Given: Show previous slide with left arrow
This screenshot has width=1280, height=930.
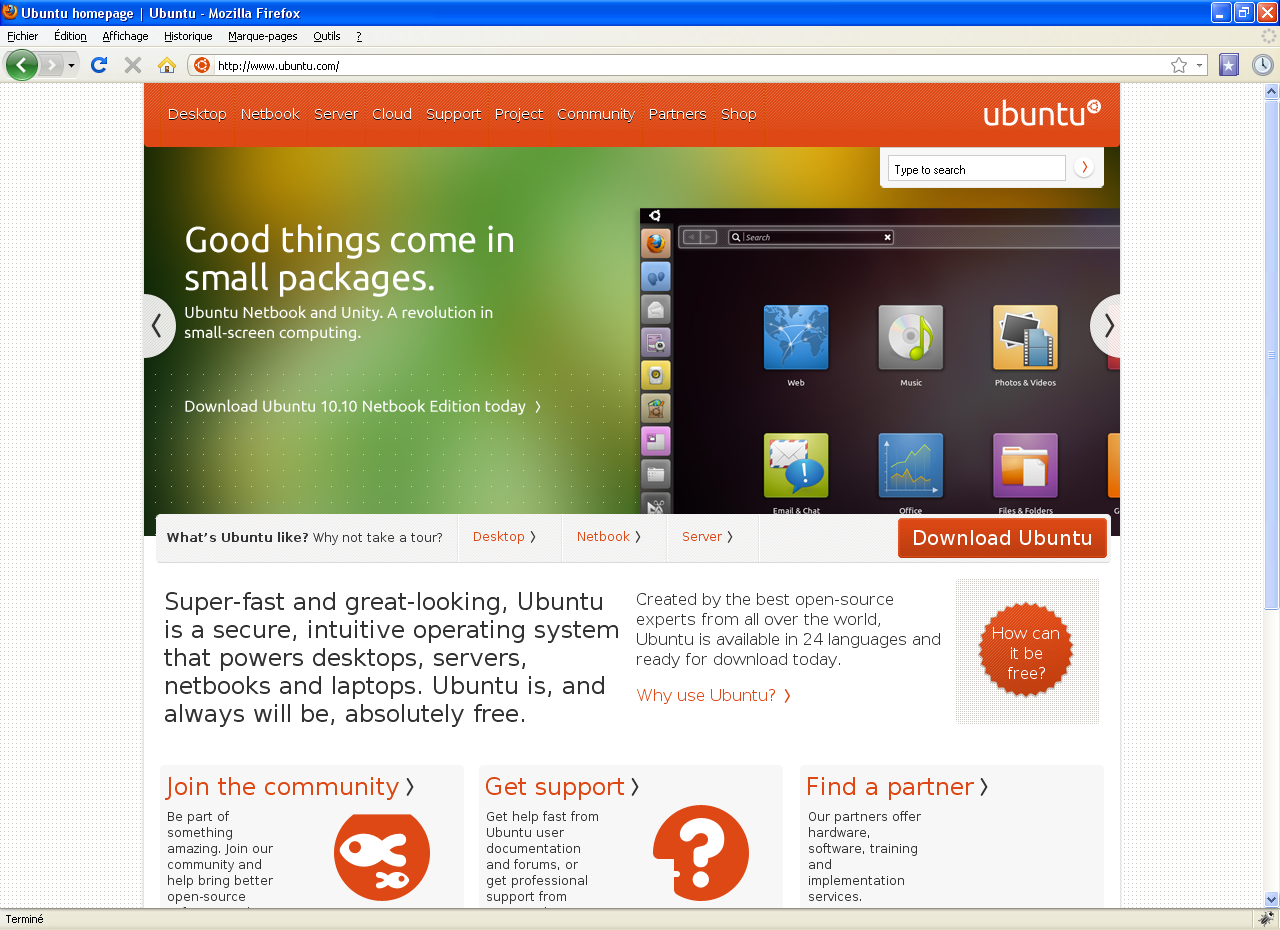Looking at the screenshot, I should pos(157,326).
